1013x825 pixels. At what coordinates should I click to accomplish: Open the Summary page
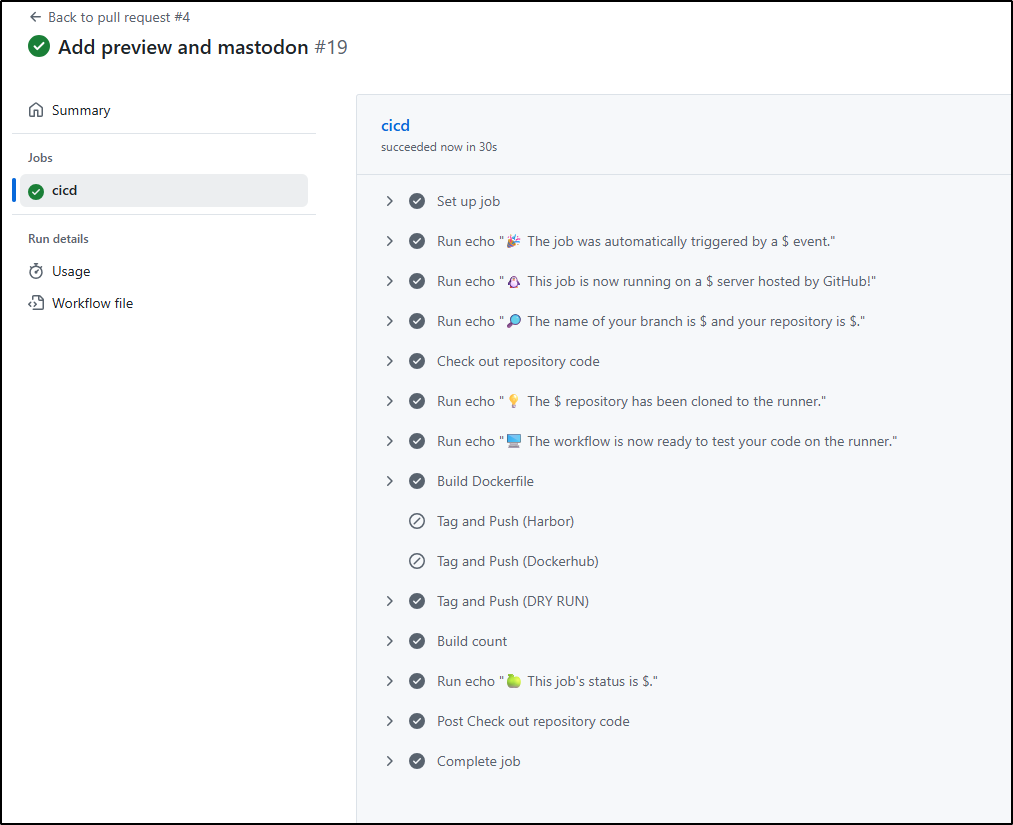pyautogui.click(x=81, y=110)
